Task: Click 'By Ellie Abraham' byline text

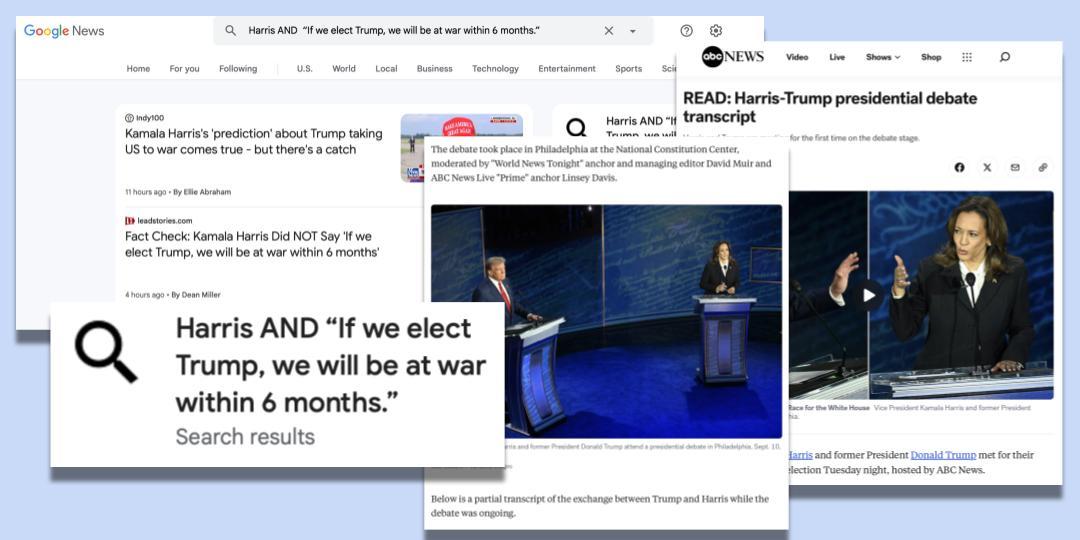Action: (x=202, y=192)
